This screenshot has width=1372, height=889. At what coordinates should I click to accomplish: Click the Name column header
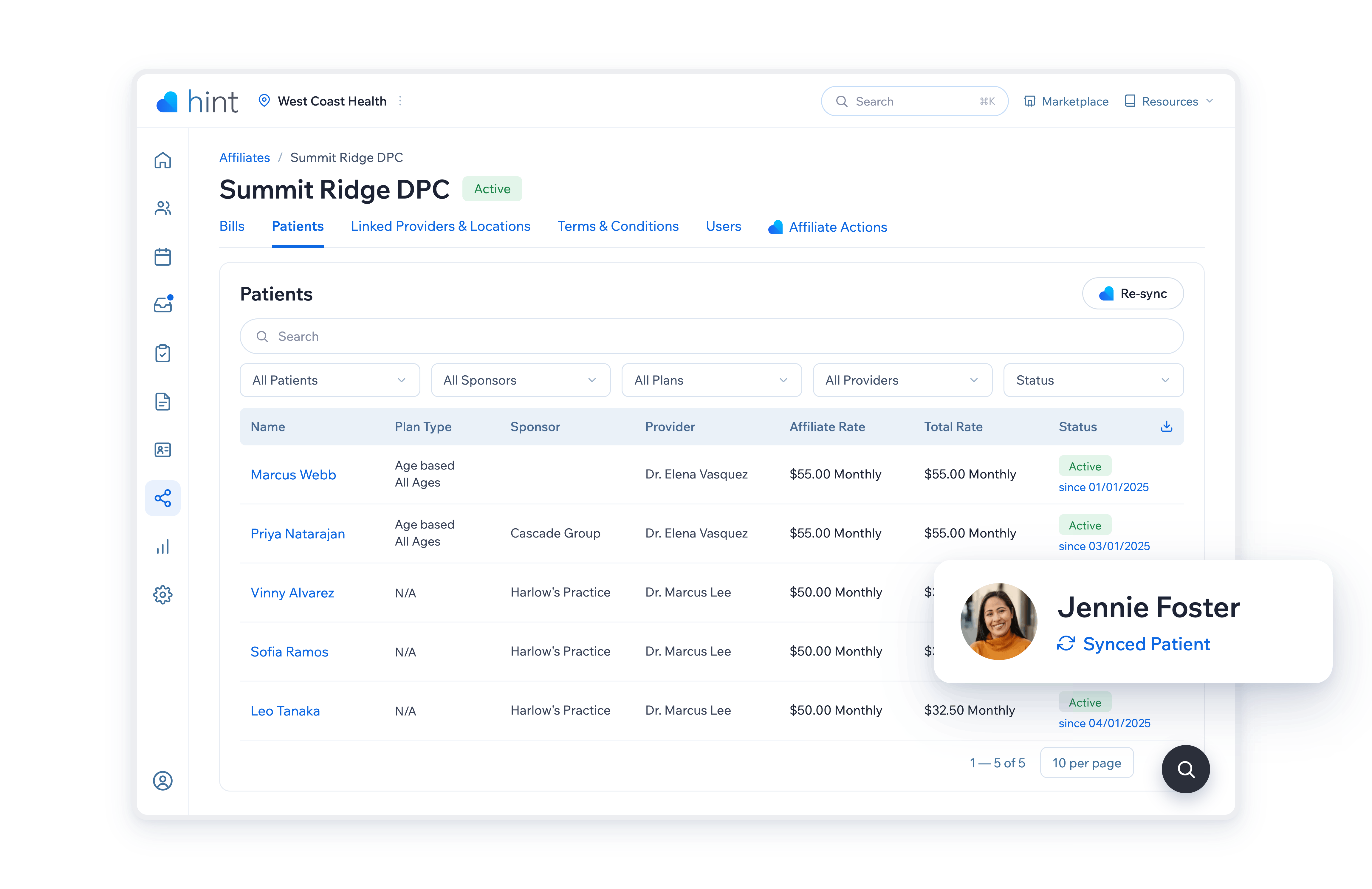(267, 427)
